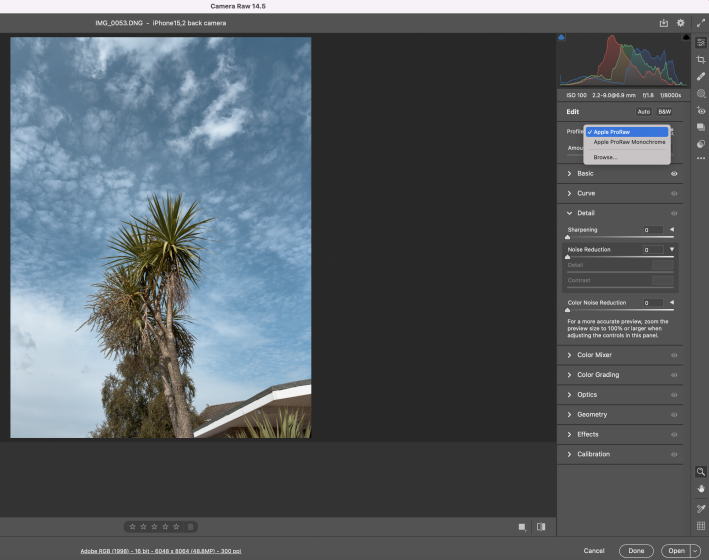Select the Red Eye removal tool
This screenshot has height=560, width=709.
701,110
